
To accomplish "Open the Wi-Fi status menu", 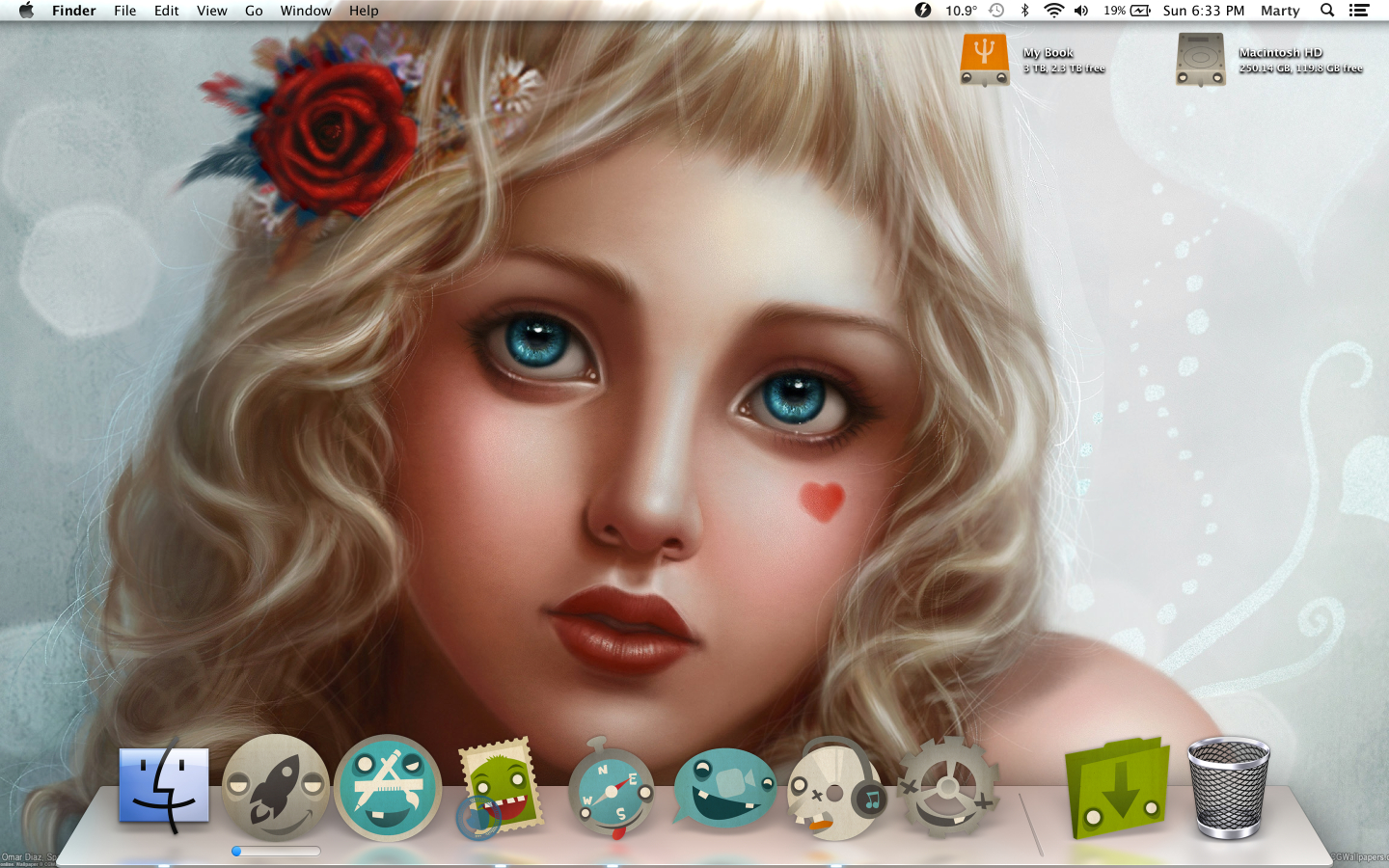I will 1053,11.
